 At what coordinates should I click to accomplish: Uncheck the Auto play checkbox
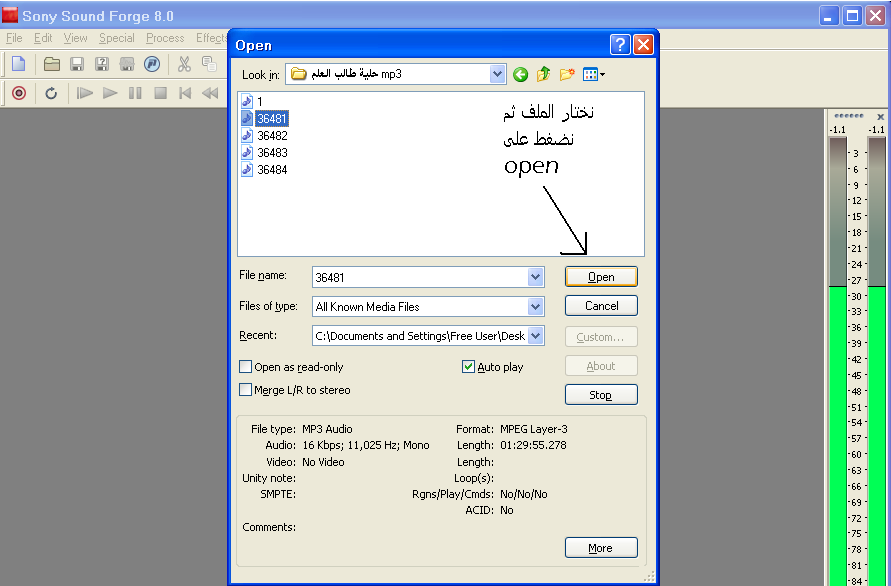click(468, 367)
